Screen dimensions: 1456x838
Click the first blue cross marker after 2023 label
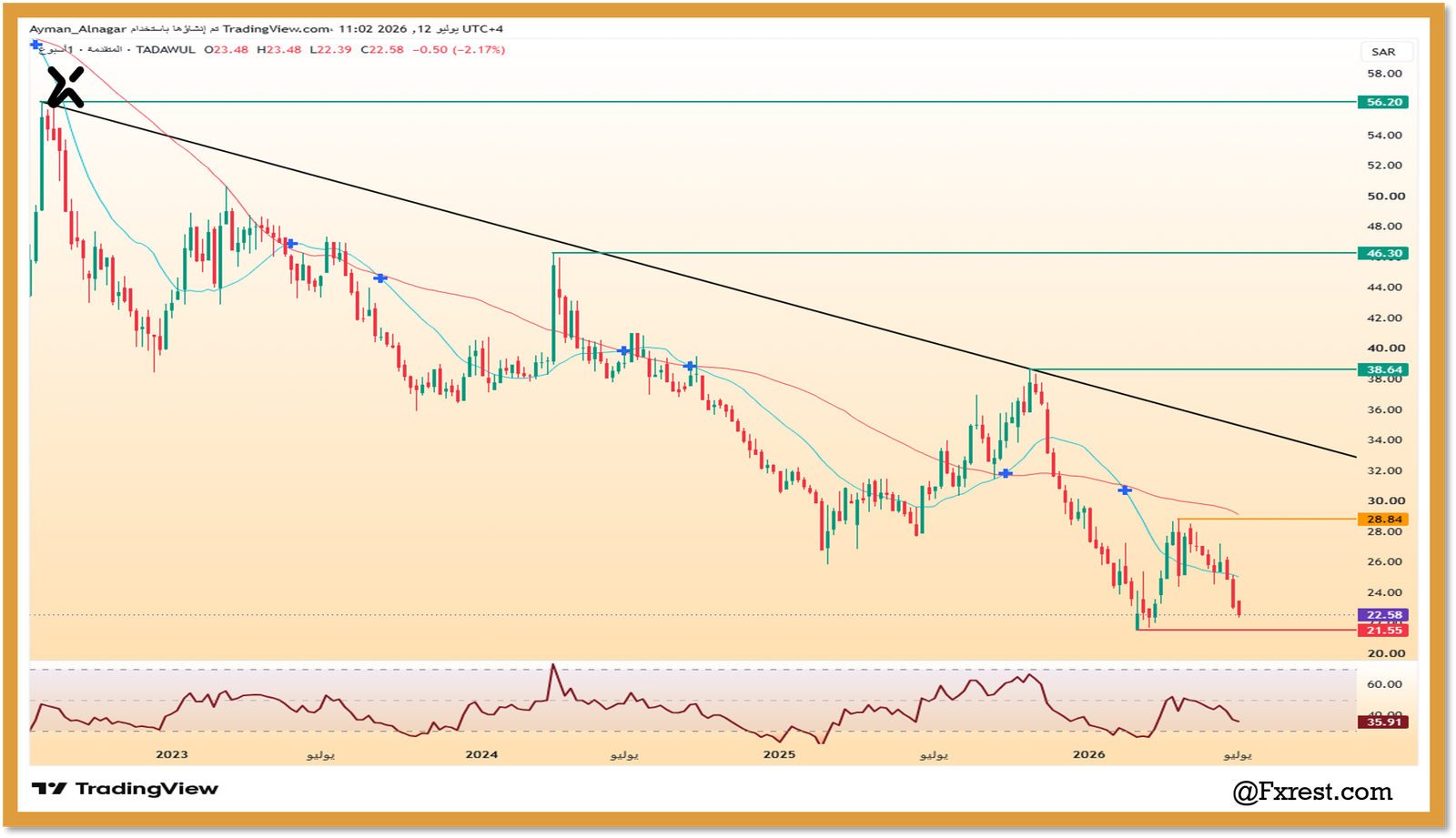[291, 244]
